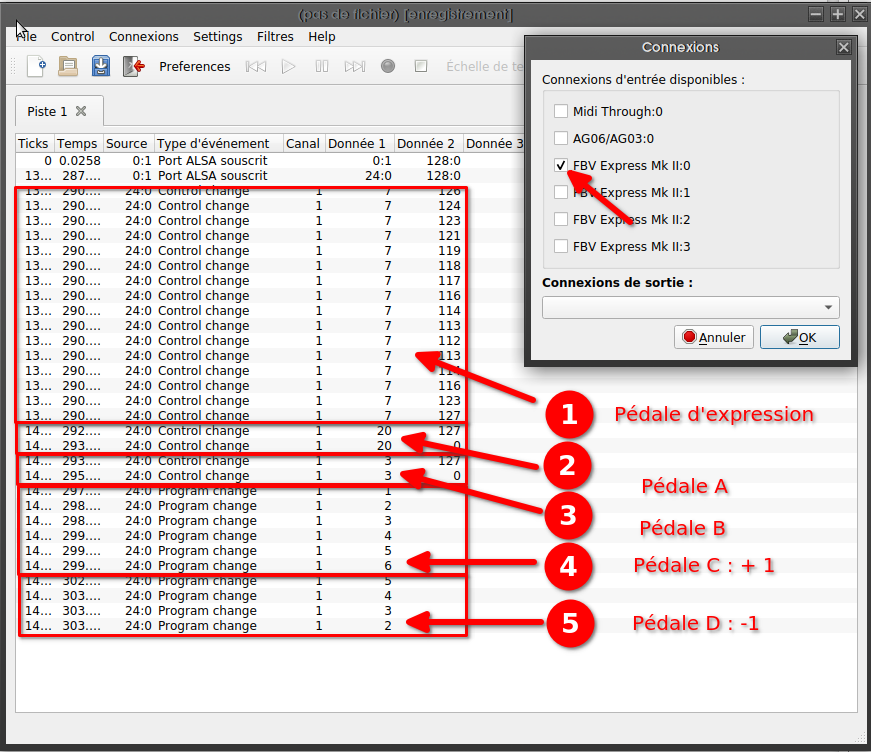This screenshot has width=871, height=752.
Task: Open Preferences from the toolbar
Action: 194,67
